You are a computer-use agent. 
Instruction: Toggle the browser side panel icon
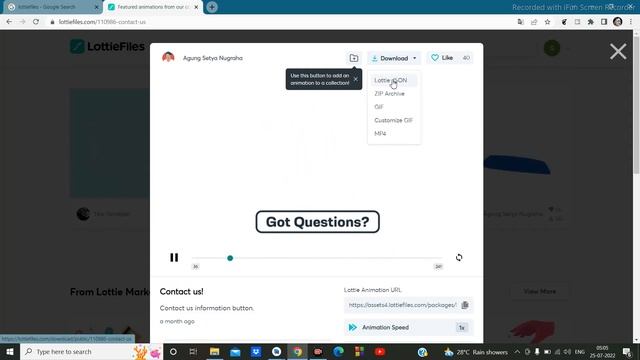(604, 22)
